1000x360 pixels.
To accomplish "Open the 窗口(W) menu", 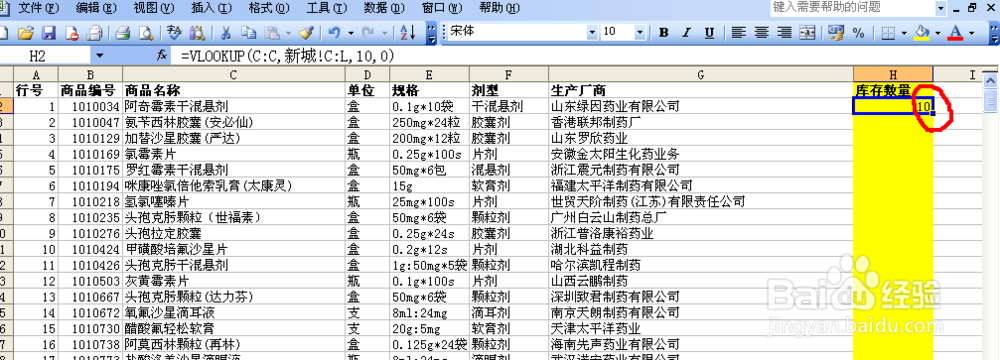I will [x=443, y=8].
